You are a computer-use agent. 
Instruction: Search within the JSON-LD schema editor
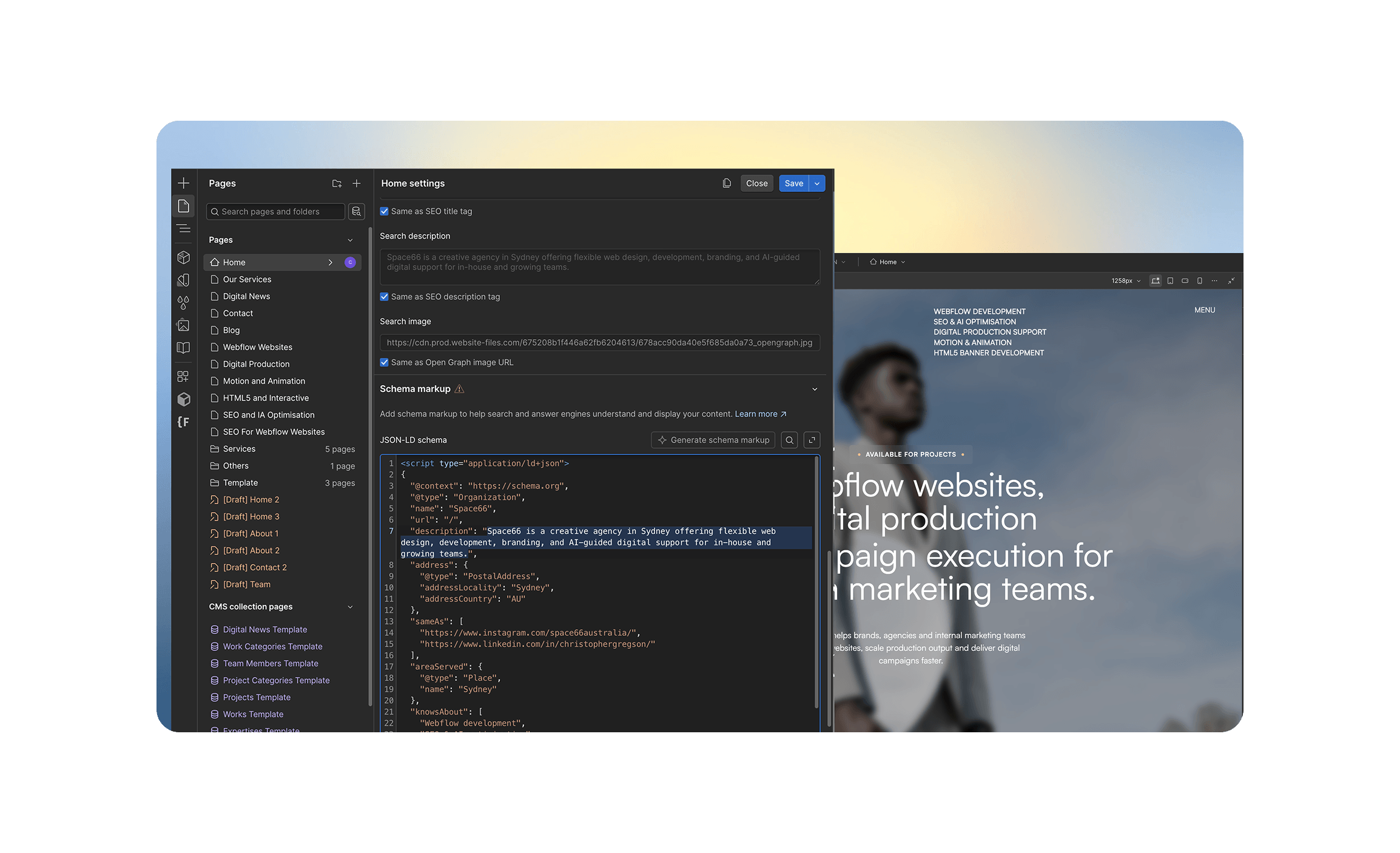(789, 440)
